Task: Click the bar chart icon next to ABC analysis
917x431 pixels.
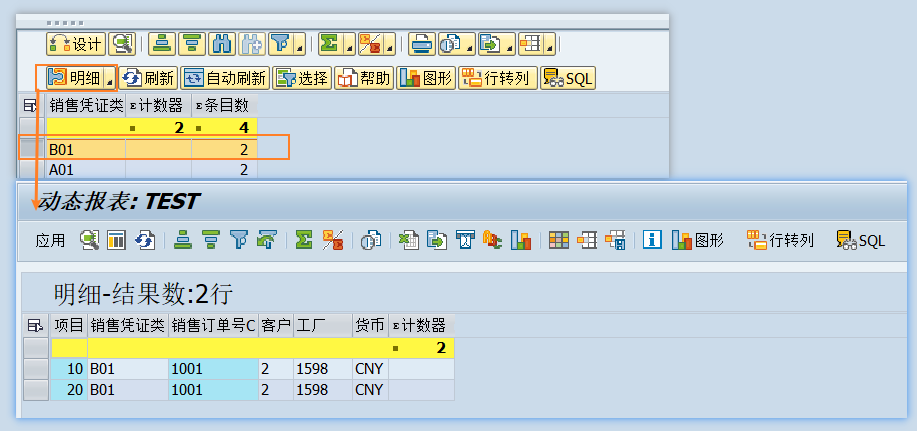Action: (x=520, y=240)
